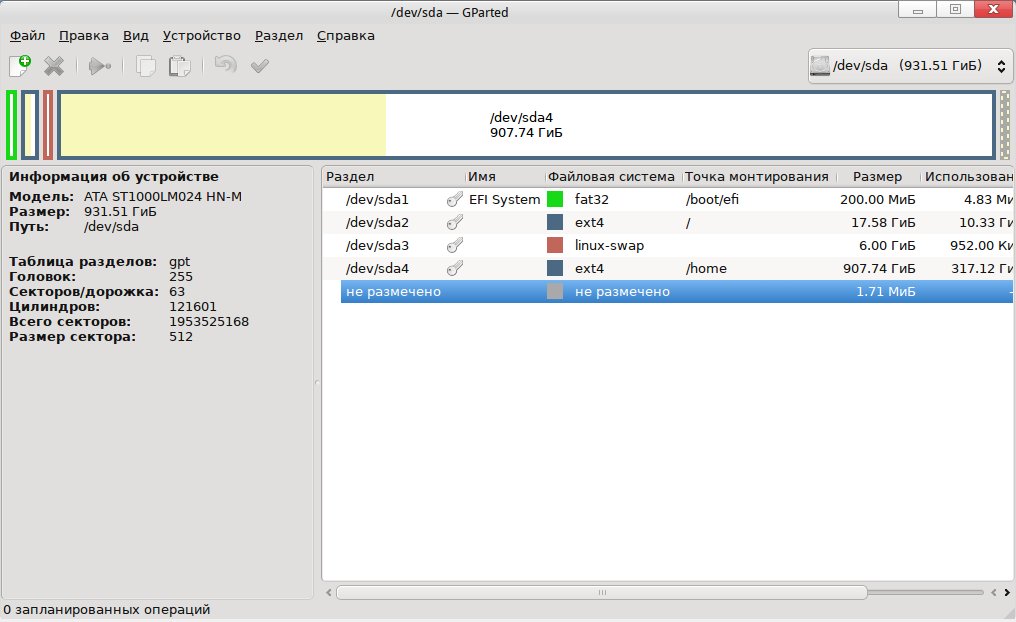Screen dimensions: 1016x622
Task: Open the Вид menu
Action: click(x=135, y=36)
